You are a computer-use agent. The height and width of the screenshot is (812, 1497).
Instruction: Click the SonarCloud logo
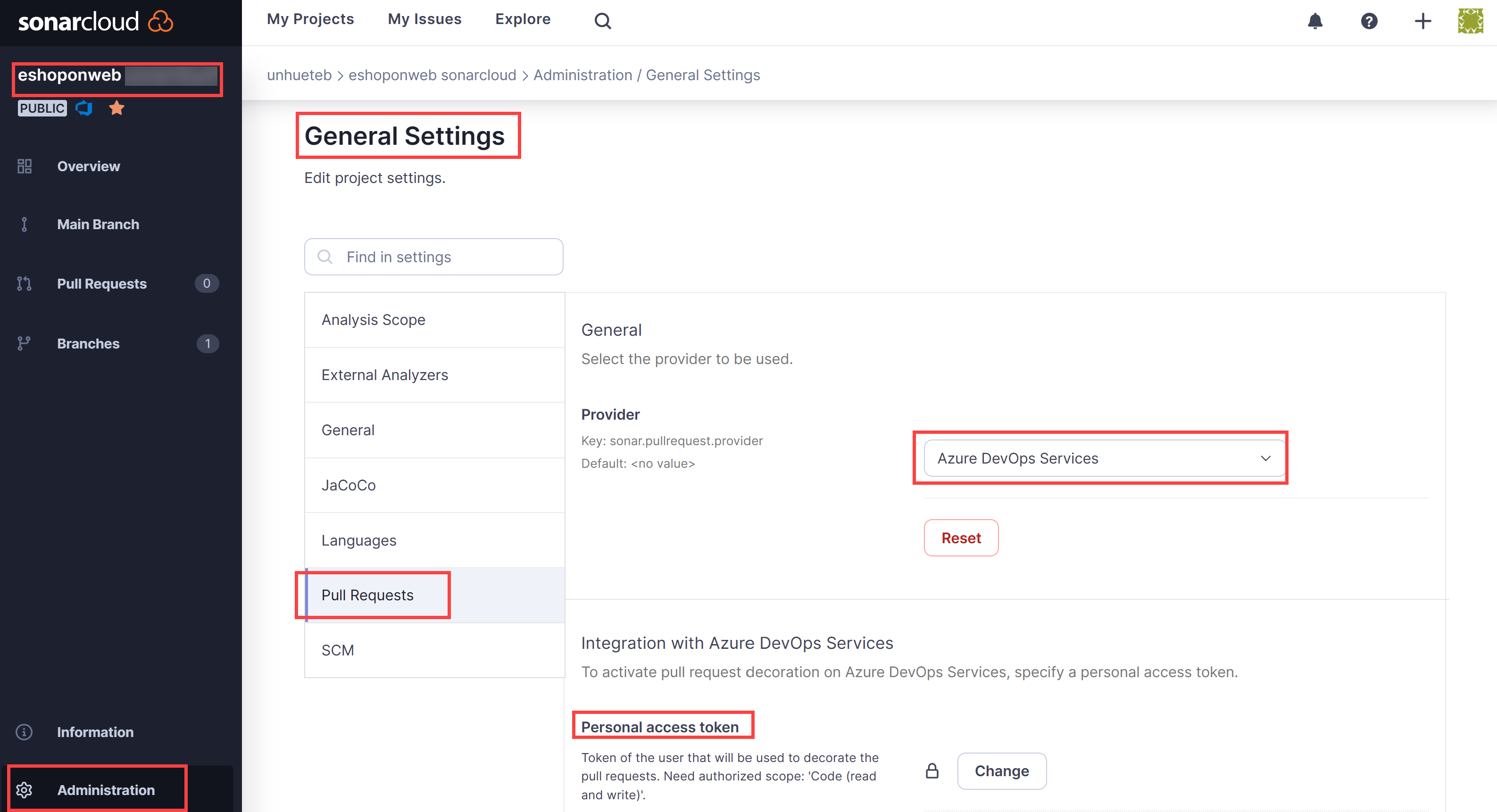tap(96, 22)
